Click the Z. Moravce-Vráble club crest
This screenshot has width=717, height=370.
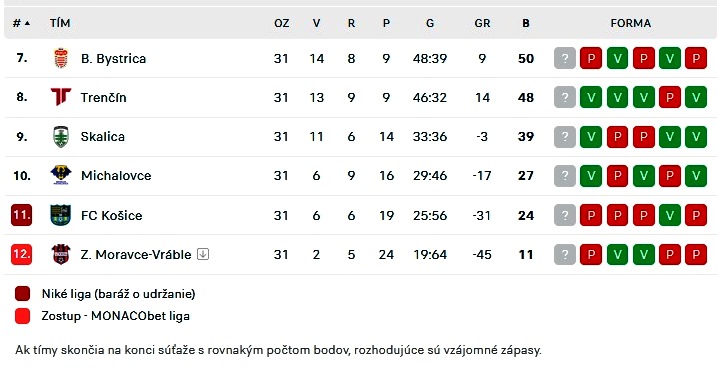tap(61, 254)
